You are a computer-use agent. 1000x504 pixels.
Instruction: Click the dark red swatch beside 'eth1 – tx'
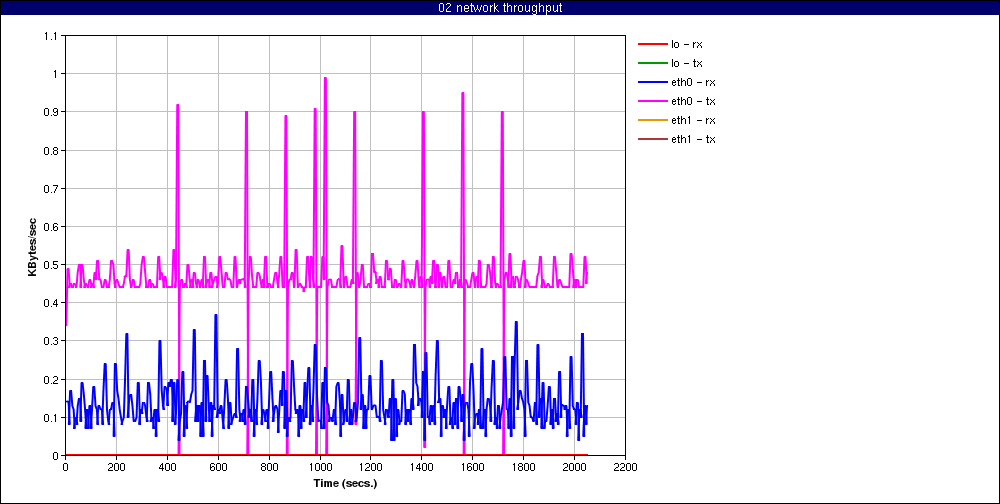(651, 139)
